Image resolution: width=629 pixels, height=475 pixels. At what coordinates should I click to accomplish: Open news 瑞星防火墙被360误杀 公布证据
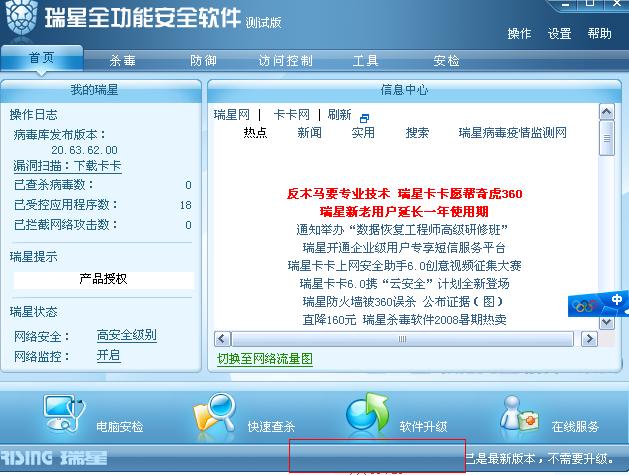[403, 302]
